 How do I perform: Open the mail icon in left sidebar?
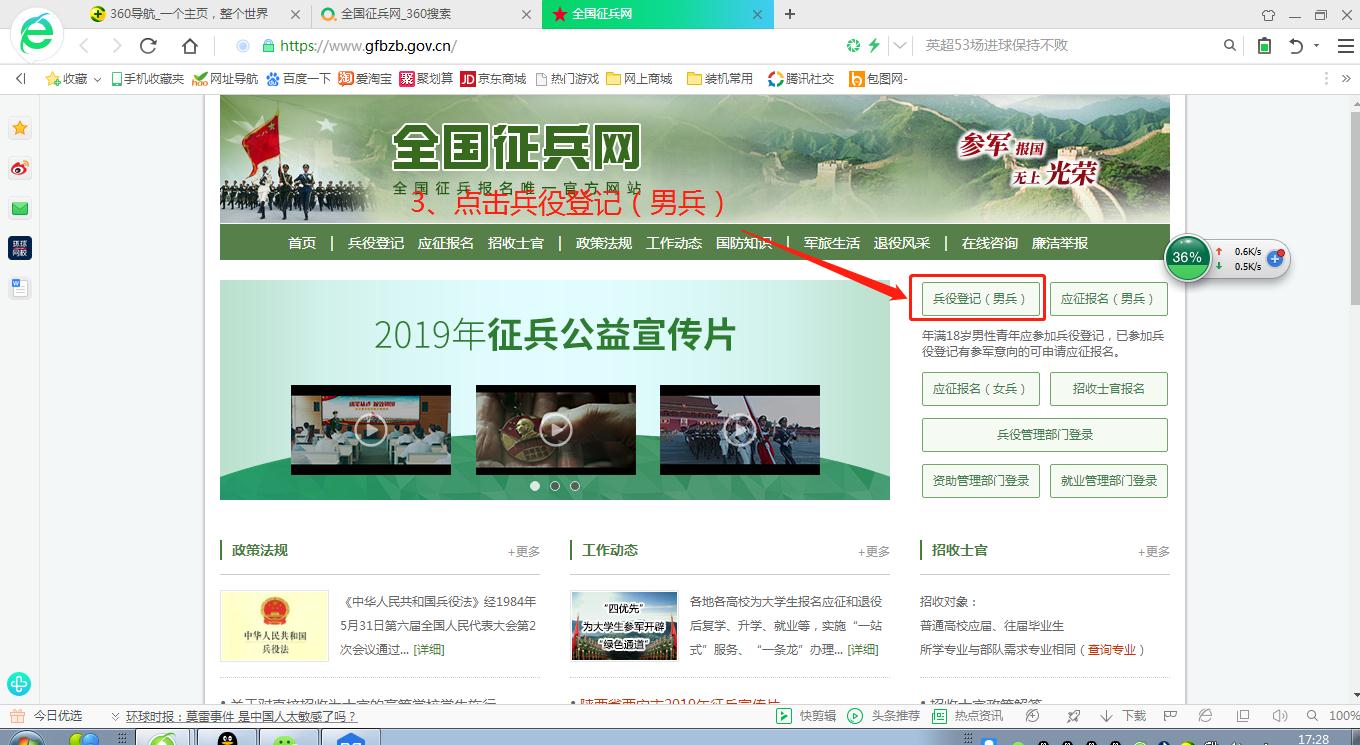(20, 208)
